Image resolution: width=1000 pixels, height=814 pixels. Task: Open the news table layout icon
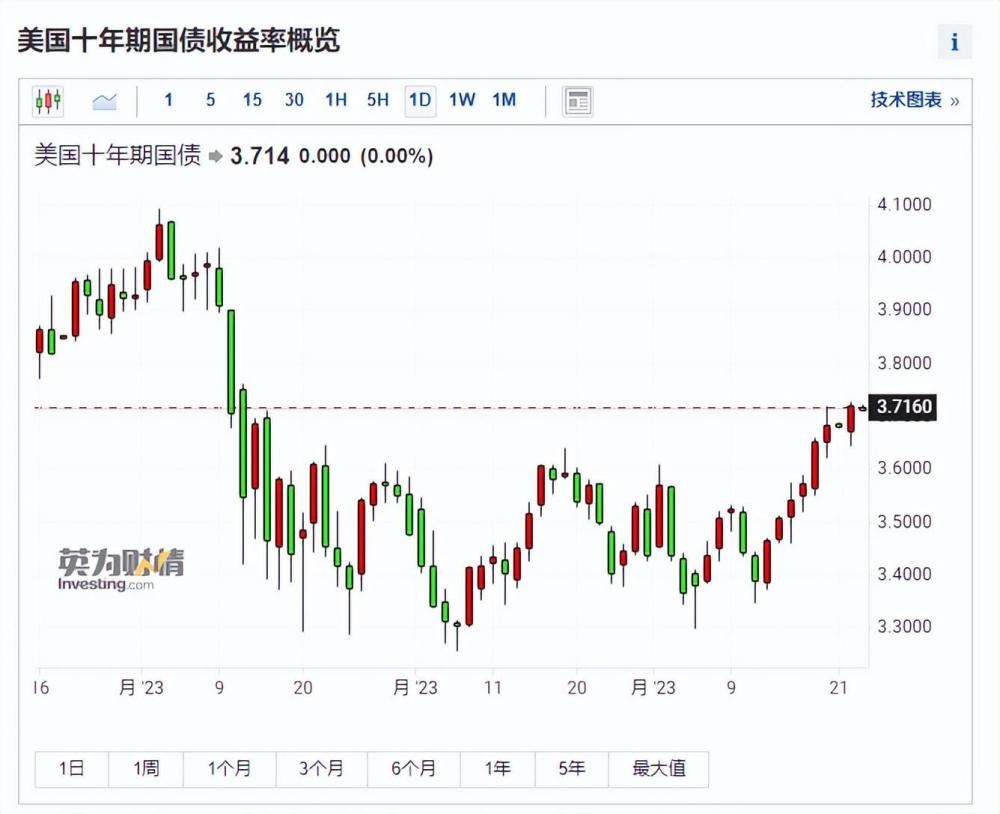[578, 101]
